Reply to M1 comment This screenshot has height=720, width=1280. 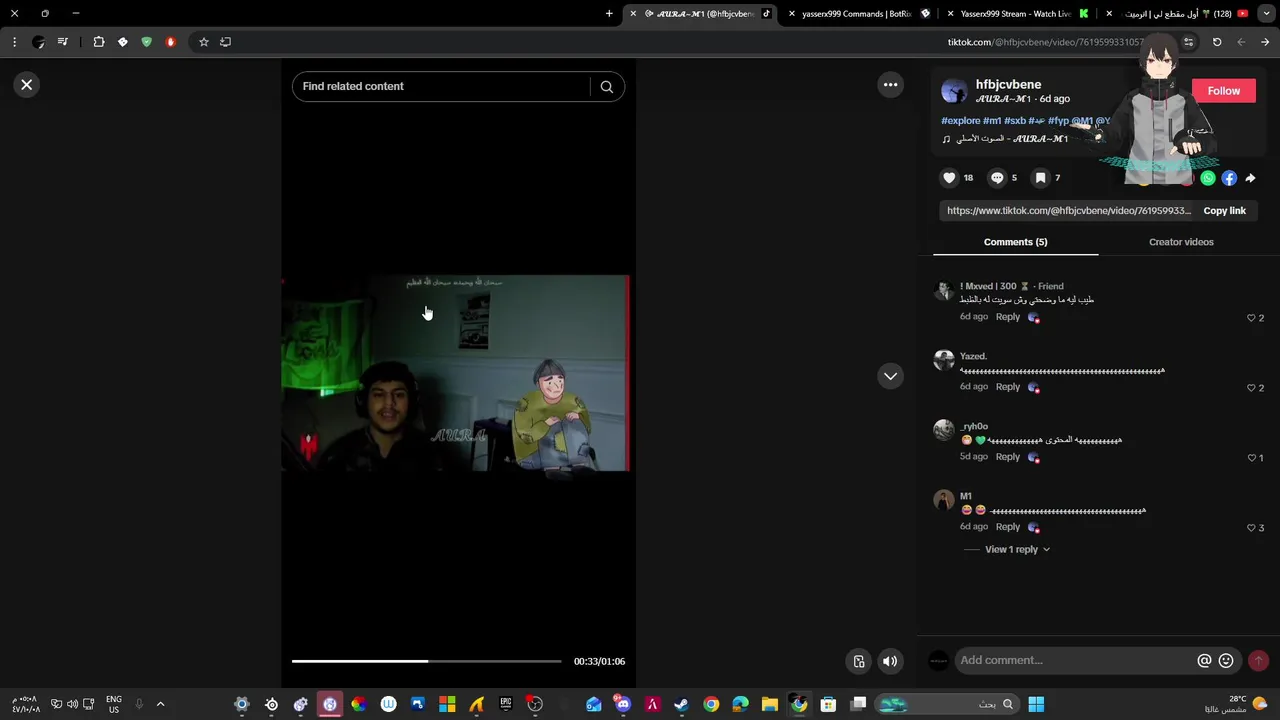[1007, 527]
